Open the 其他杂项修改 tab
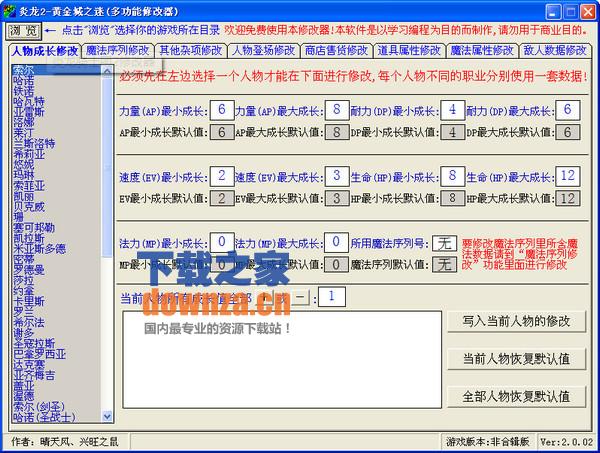 click(x=191, y=51)
